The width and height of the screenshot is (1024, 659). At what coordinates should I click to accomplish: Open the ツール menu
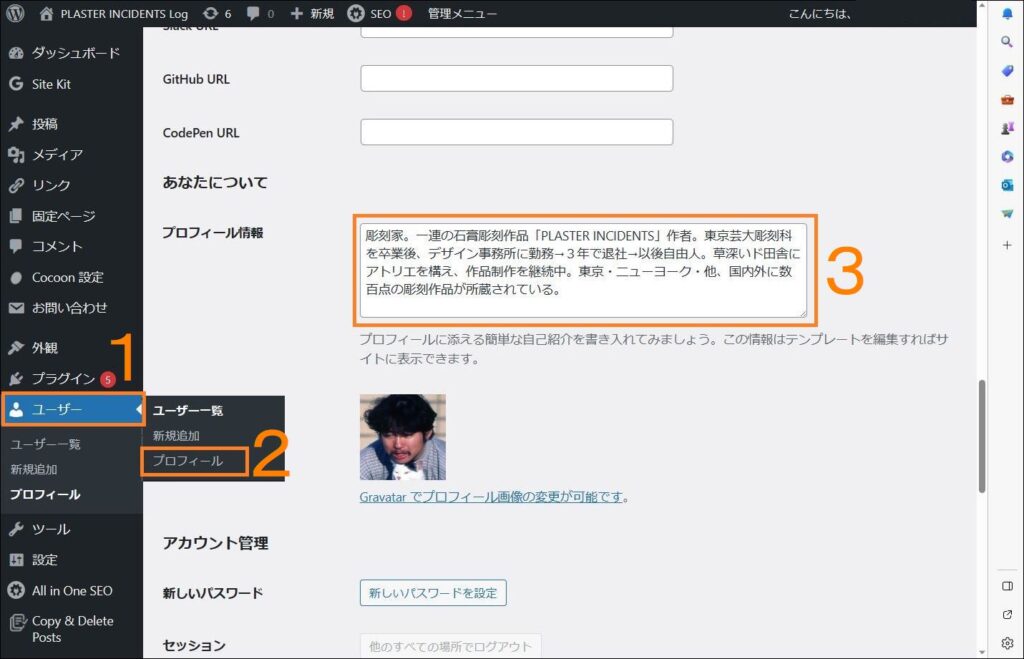pos(71,529)
